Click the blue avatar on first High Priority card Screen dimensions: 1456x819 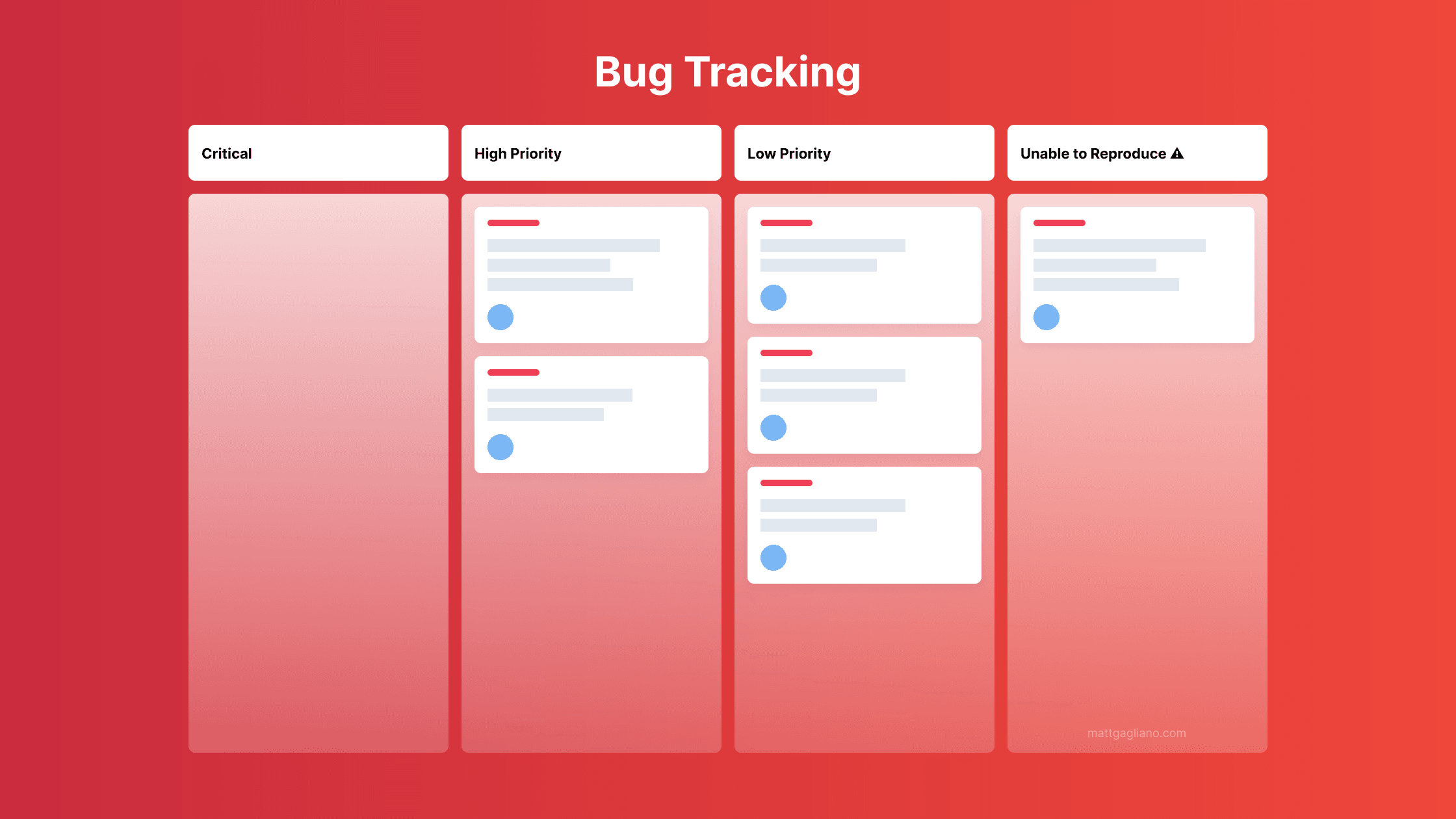coord(500,317)
